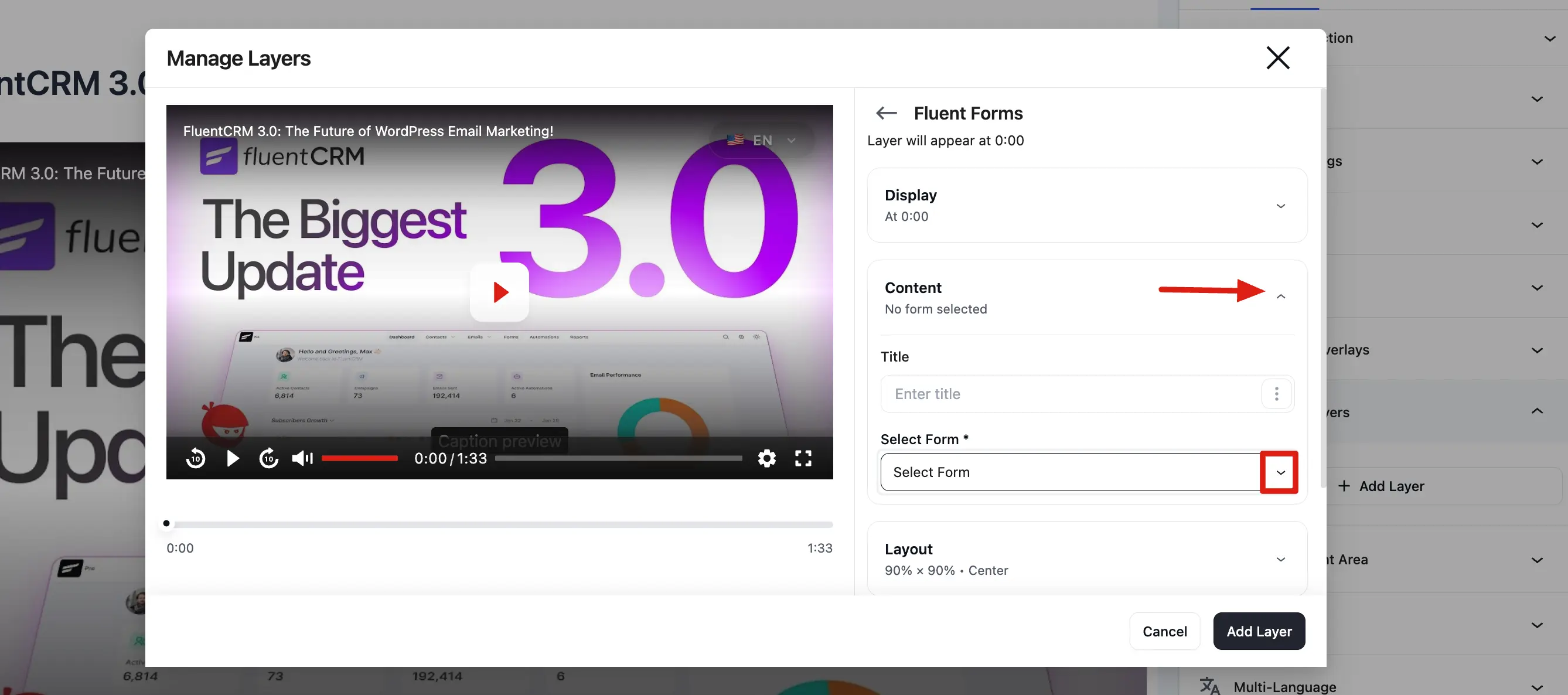Click the 'Layer will appear at 0:00' text
1568x695 pixels.
[x=945, y=141]
